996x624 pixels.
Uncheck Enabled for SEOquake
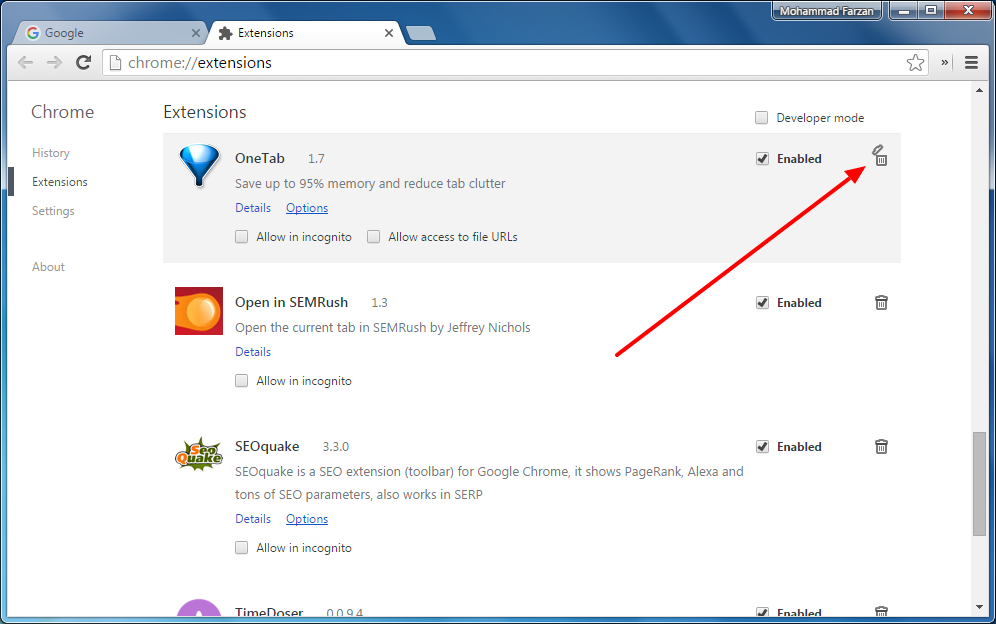click(x=762, y=447)
